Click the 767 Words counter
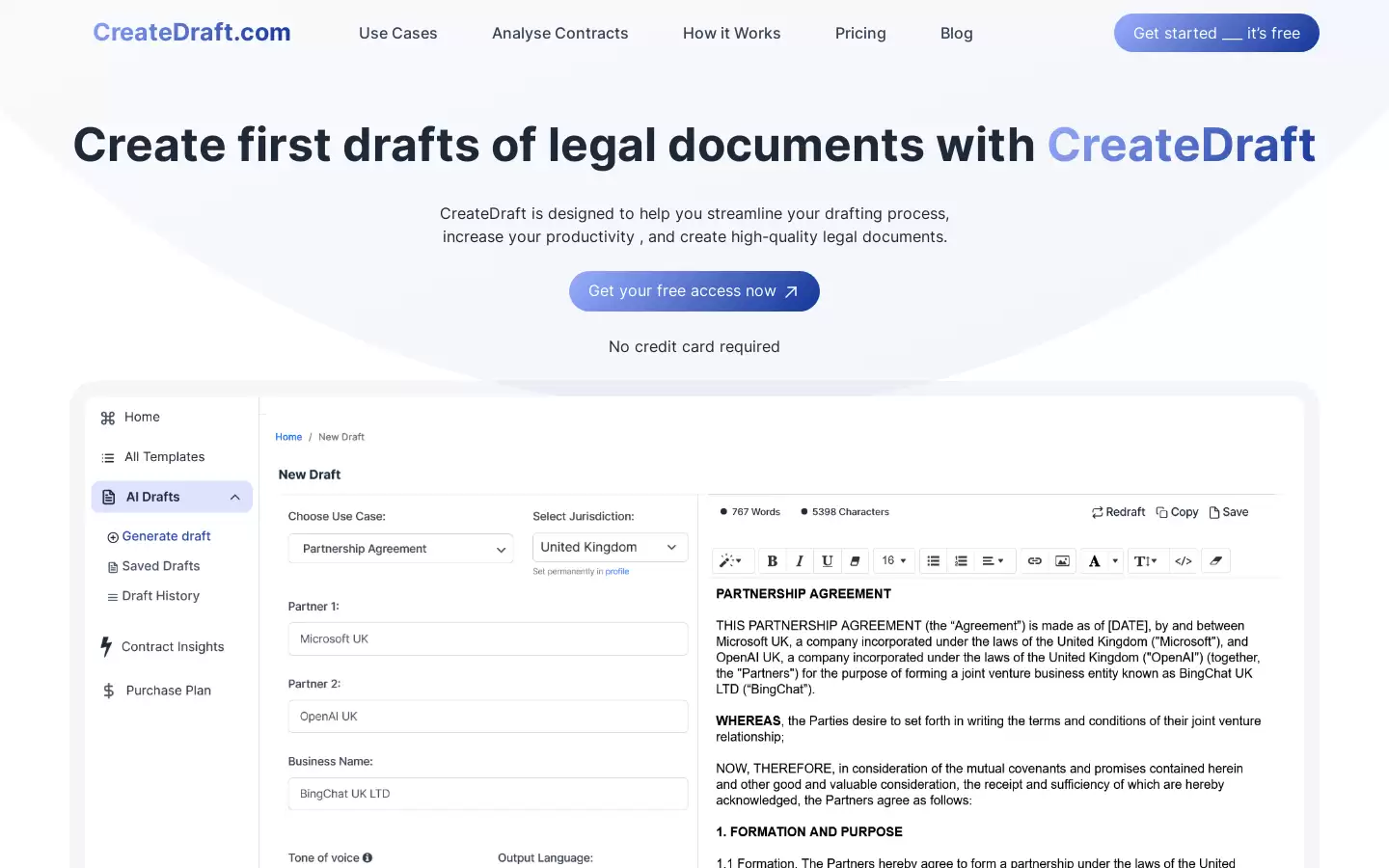This screenshot has width=1389, height=868. pos(750,512)
